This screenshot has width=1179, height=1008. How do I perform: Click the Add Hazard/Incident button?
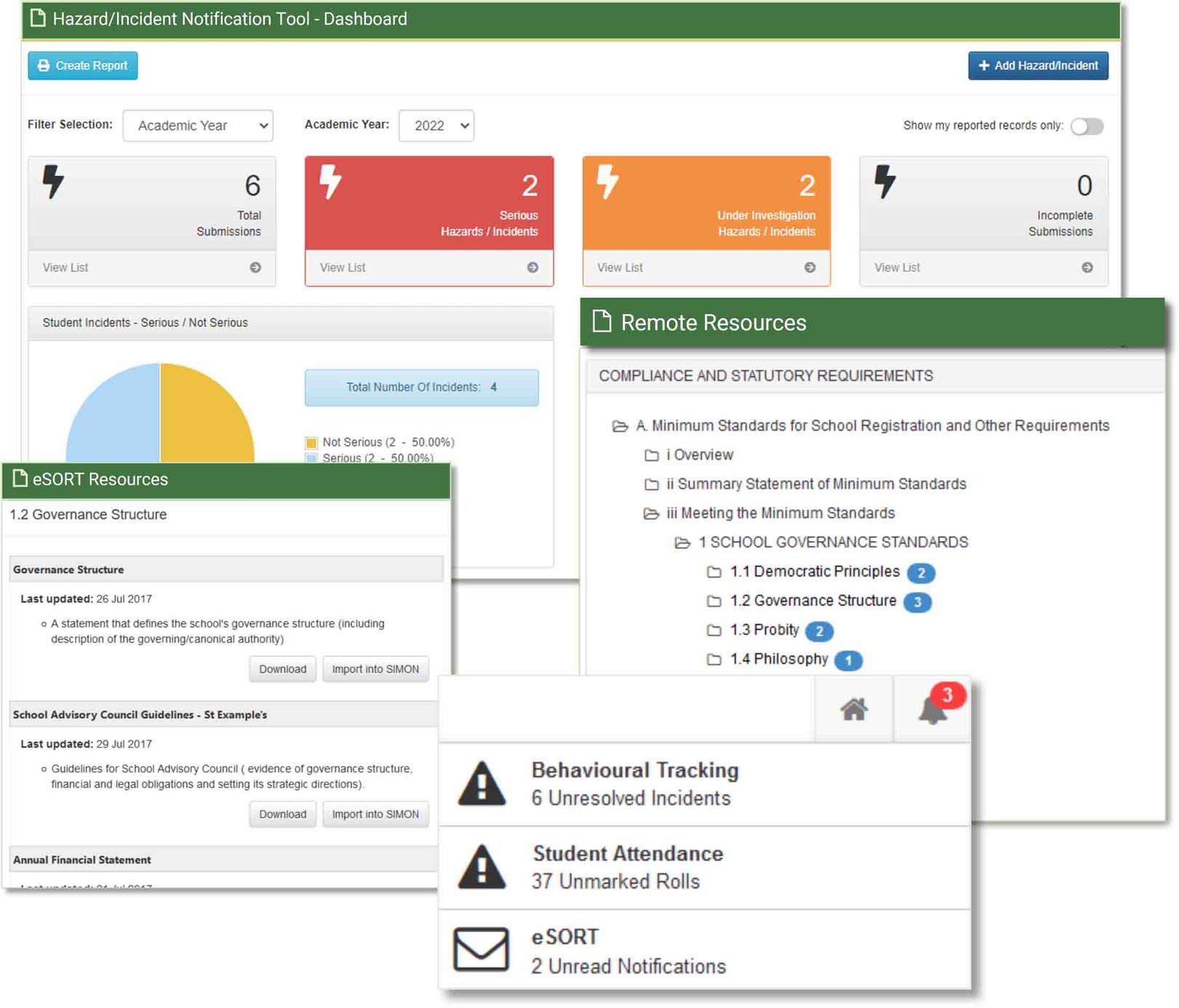(x=1037, y=65)
